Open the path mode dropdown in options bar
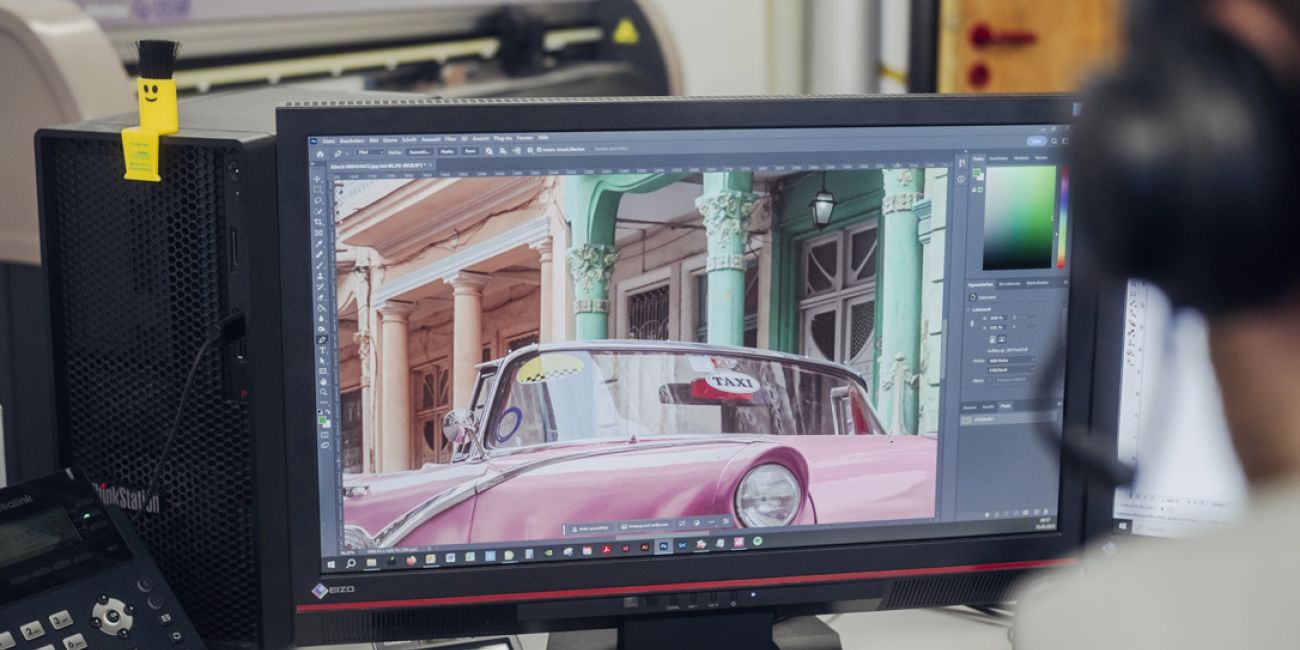Image resolution: width=1300 pixels, height=650 pixels. 370,152
